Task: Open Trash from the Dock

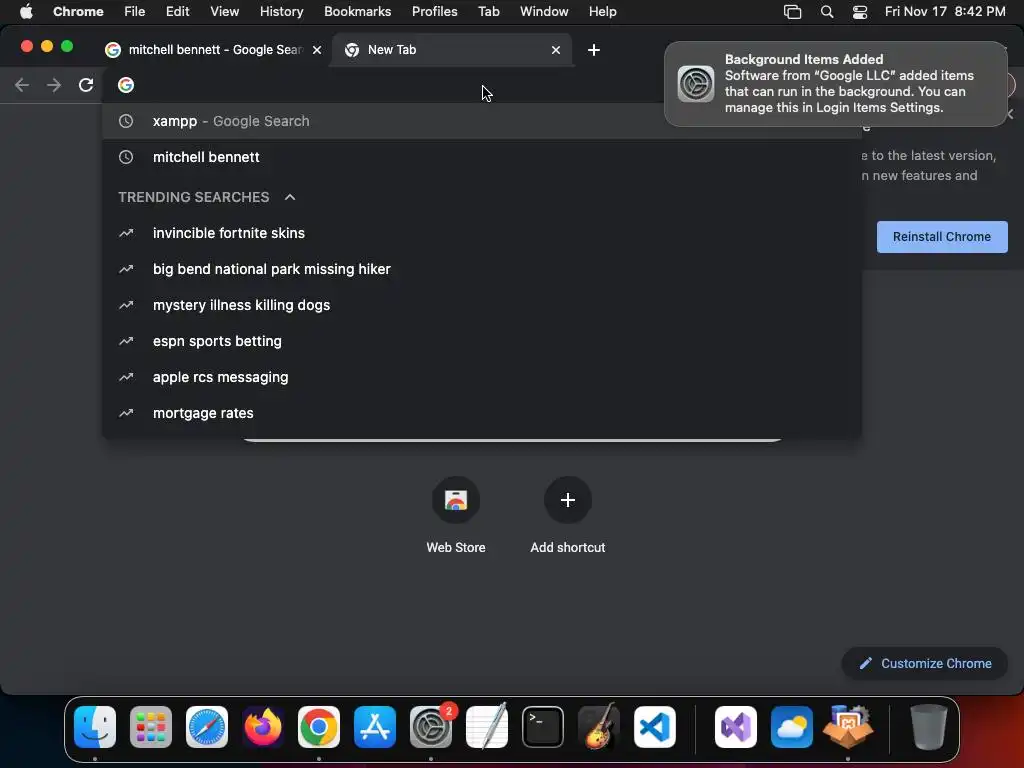Action: coord(929,726)
